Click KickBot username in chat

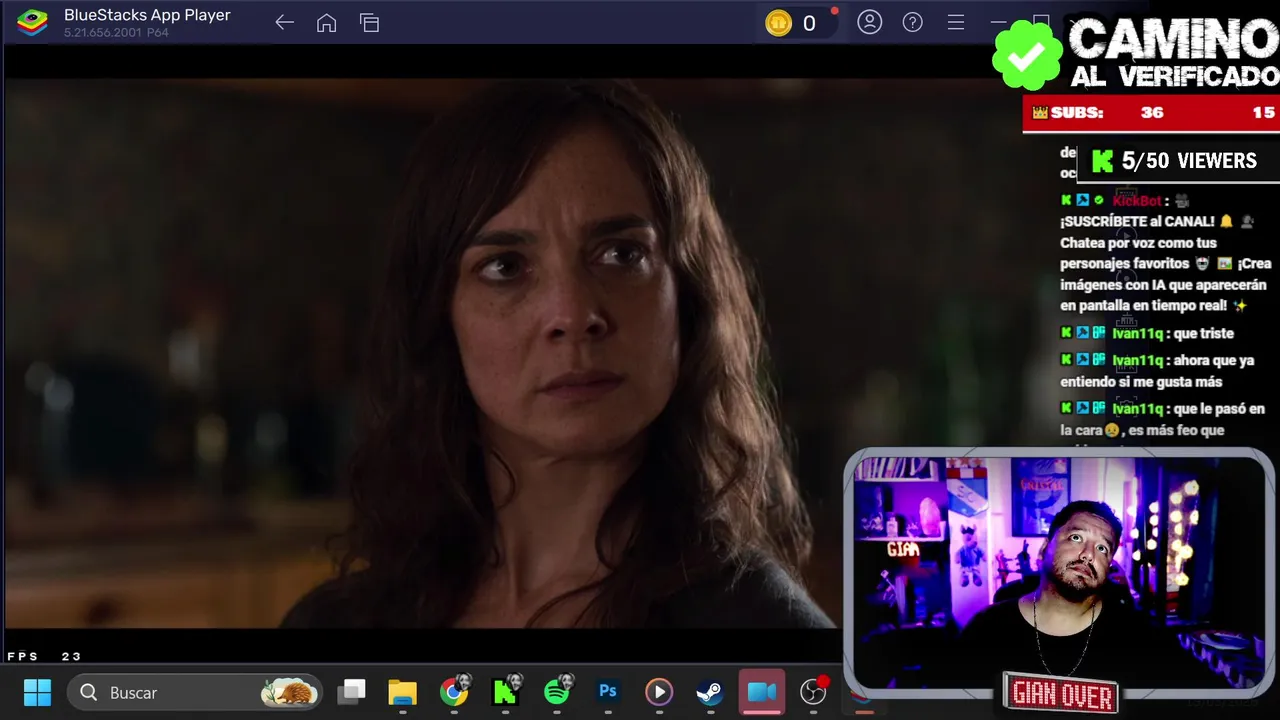click(1137, 200)
